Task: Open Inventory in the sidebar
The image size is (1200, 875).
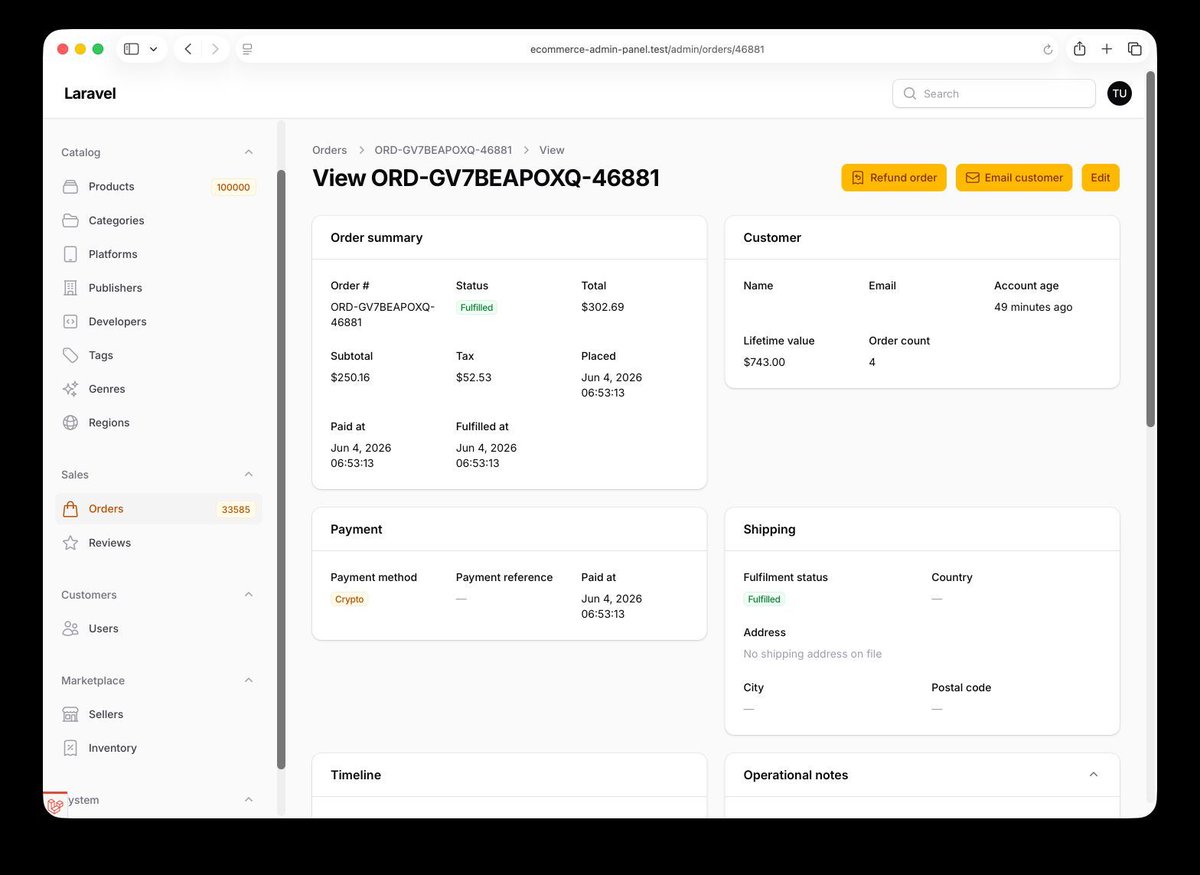Action: tap(159, 748)
